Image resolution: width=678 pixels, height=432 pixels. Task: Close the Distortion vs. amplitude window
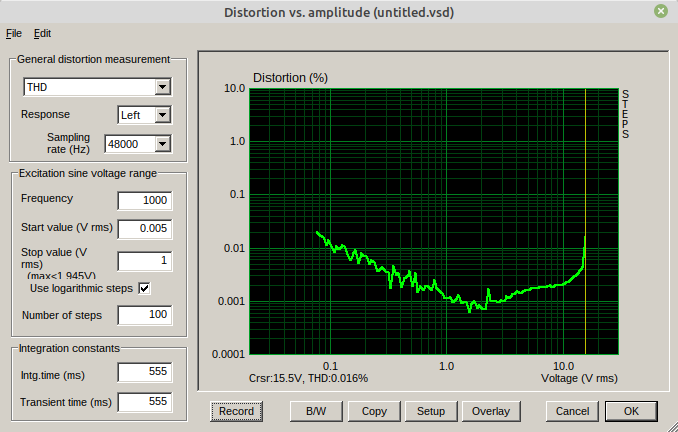point(661,11)
